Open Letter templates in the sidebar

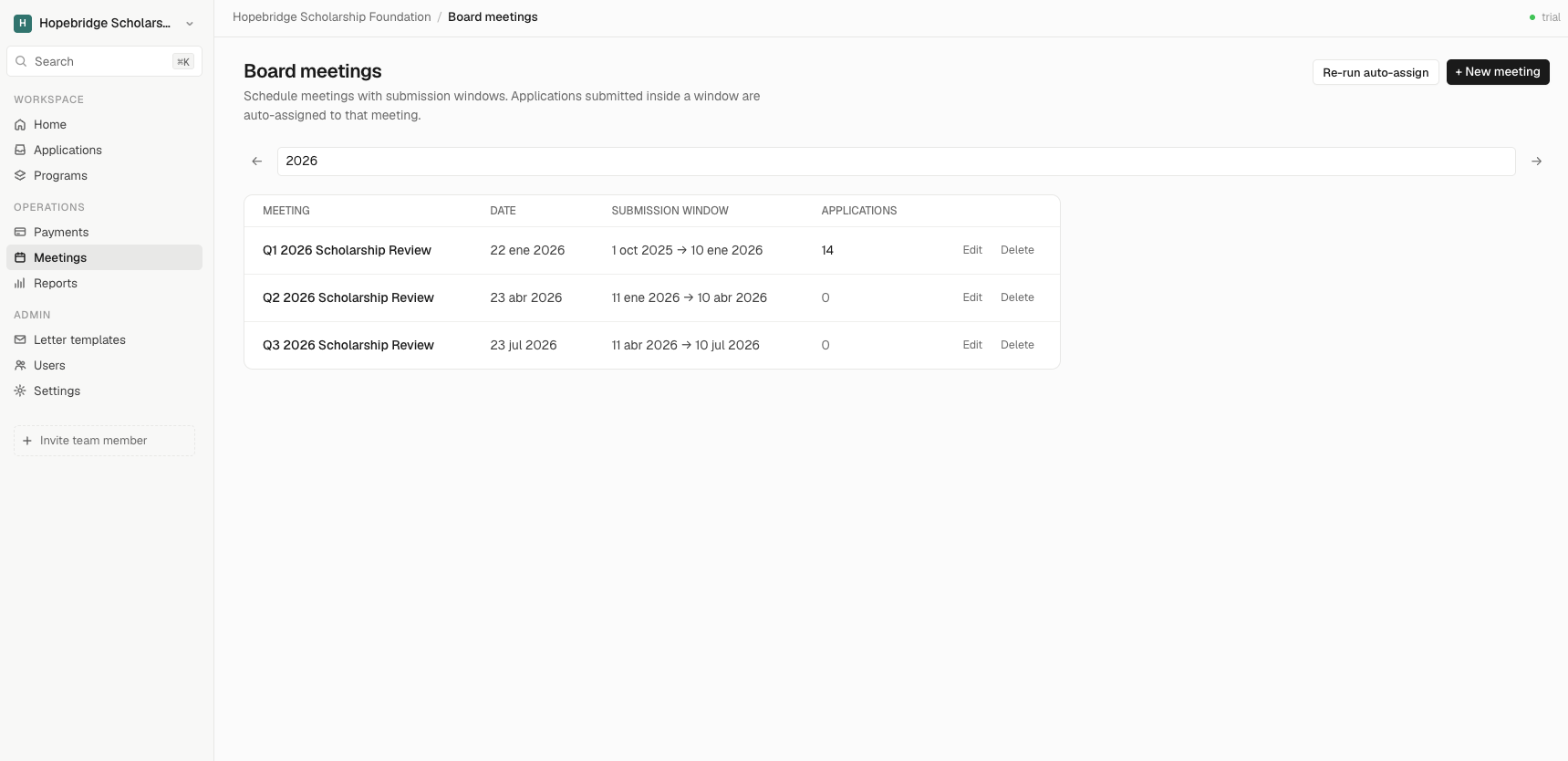point(104,339)
